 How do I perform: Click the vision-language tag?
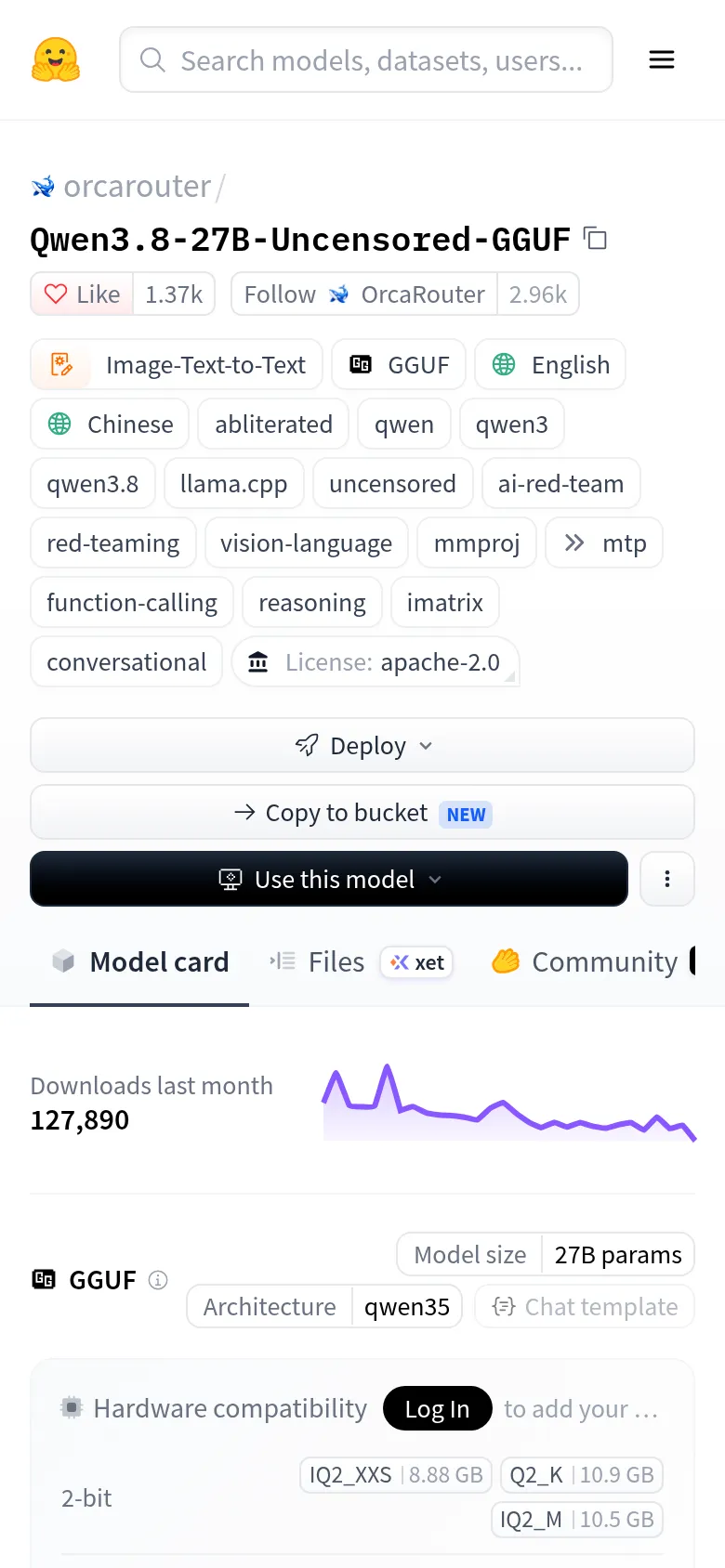[x=306, y=543]
